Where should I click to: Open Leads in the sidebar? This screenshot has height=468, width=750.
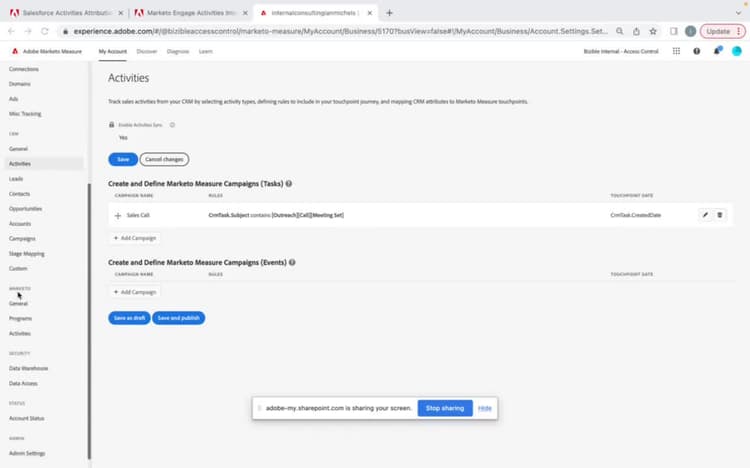pyautogui.click(x=16, y=179)
